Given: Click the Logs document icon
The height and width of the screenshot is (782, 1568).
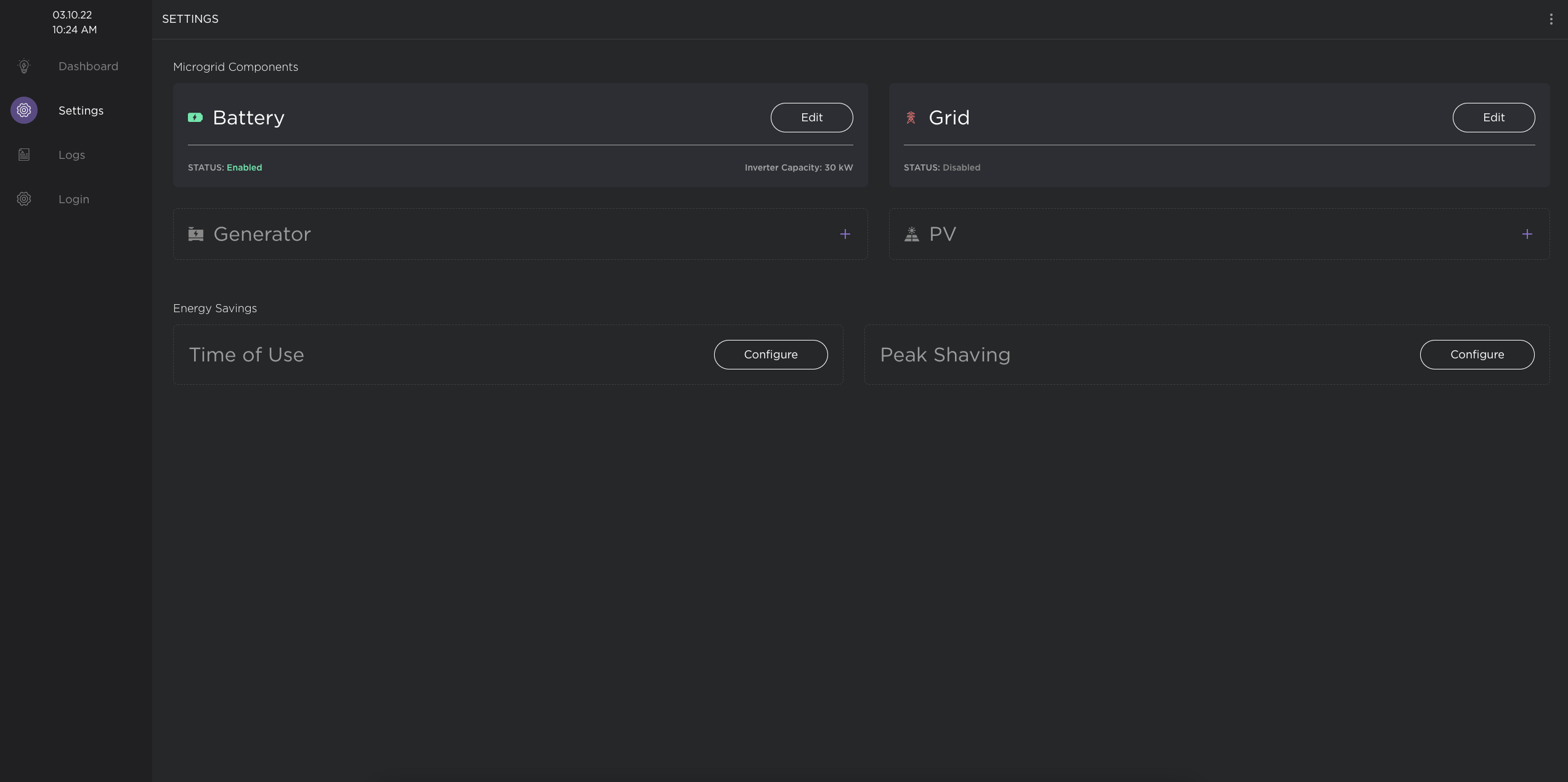Looking at the screenshot, I should coord(24,155).
